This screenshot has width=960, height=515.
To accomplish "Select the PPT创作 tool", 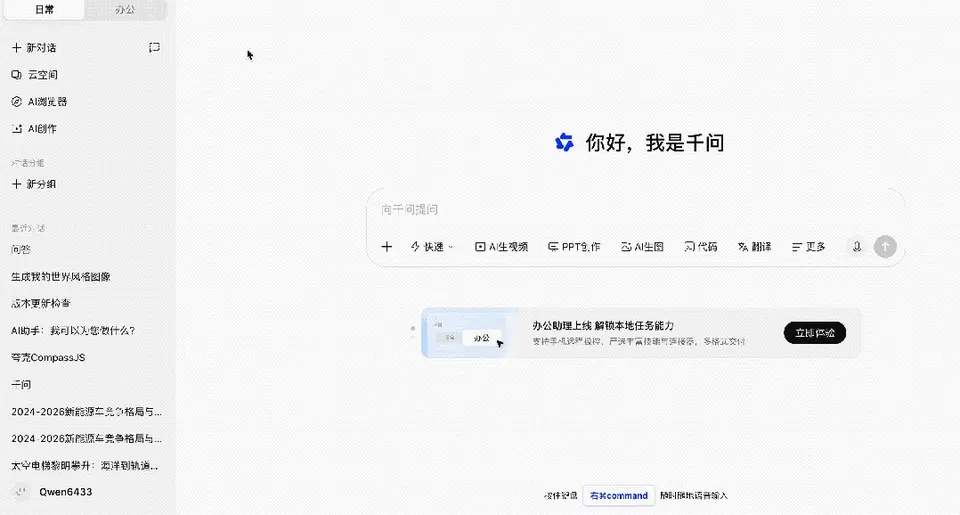I will pyautogui.click(x=574, y=247).
